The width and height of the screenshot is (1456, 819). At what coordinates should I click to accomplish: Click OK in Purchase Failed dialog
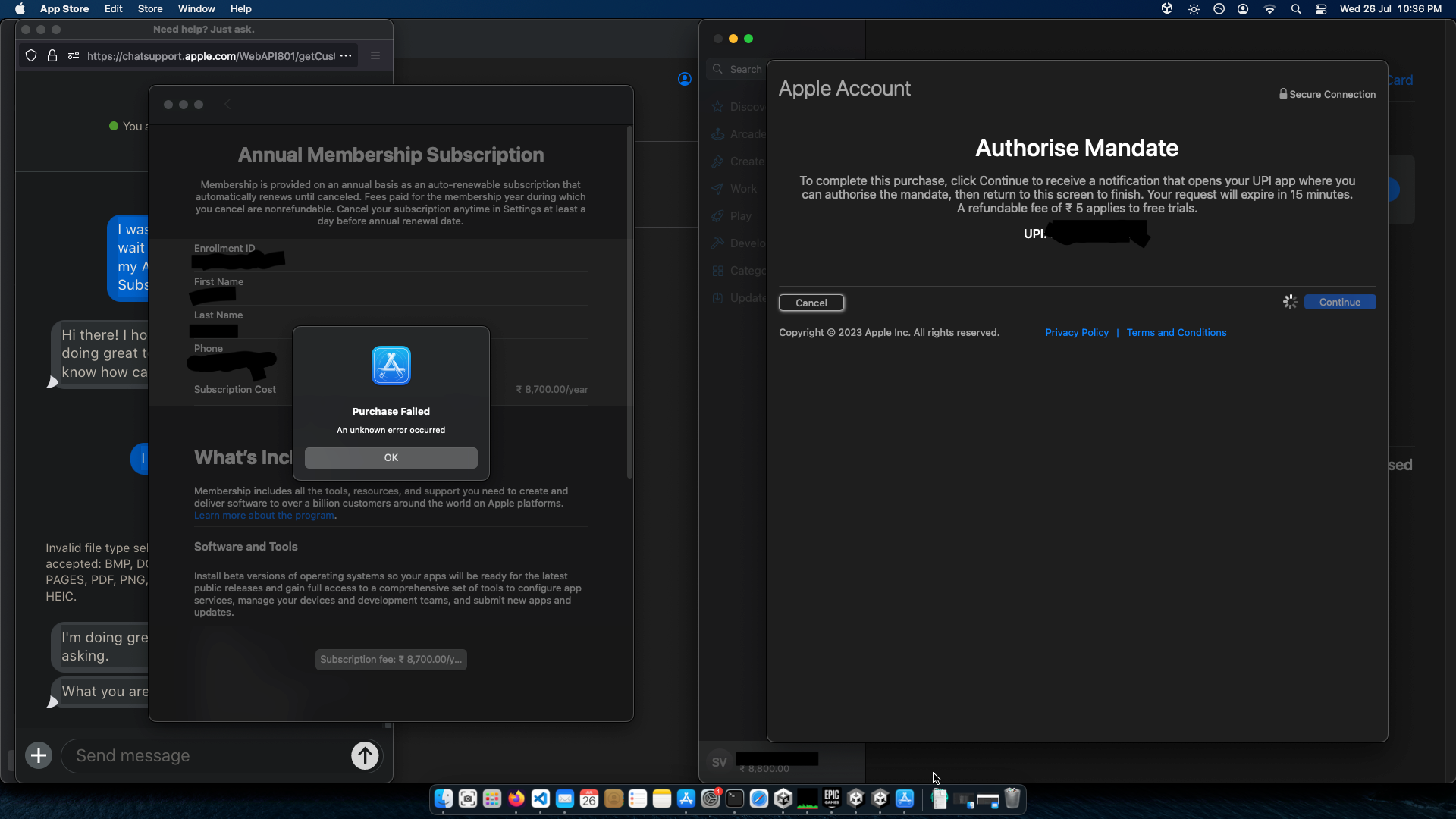click(x=391, y=457)
